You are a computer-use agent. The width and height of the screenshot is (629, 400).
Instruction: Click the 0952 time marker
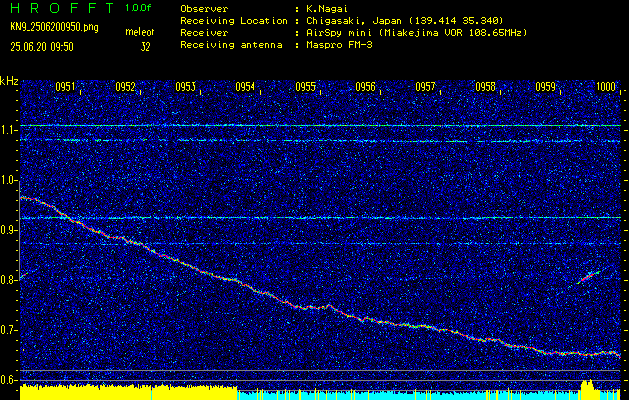[125, 87]
